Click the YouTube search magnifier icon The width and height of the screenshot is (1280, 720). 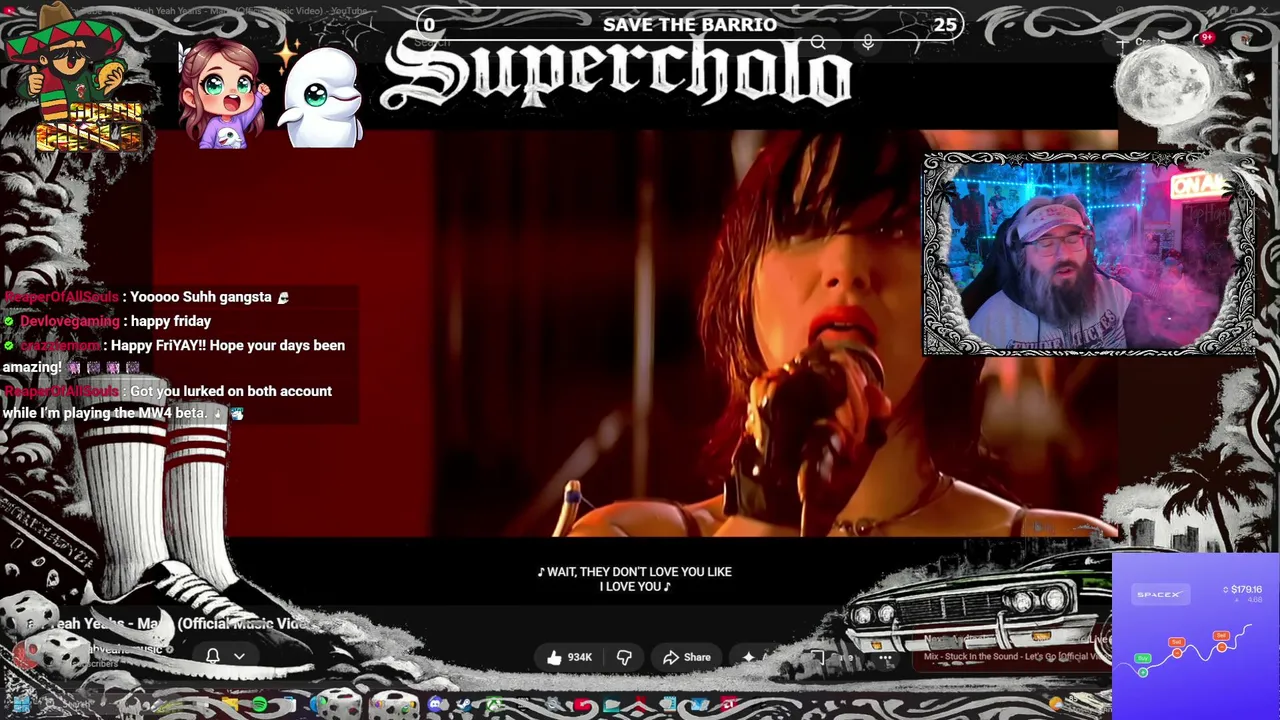818,43
